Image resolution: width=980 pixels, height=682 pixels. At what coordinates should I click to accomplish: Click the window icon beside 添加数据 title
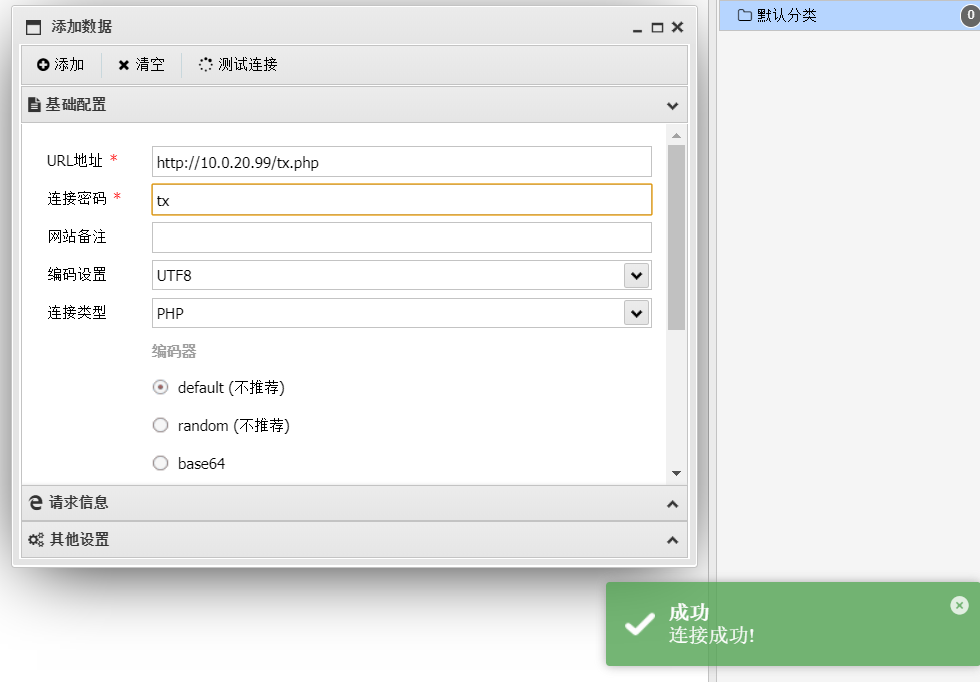click(x=33, y=27)
